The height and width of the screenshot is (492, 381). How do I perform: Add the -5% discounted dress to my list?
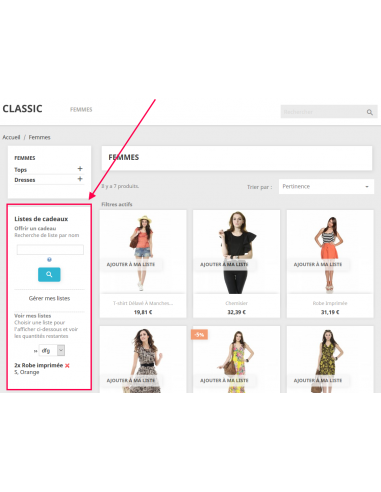[x=224, y=380]
